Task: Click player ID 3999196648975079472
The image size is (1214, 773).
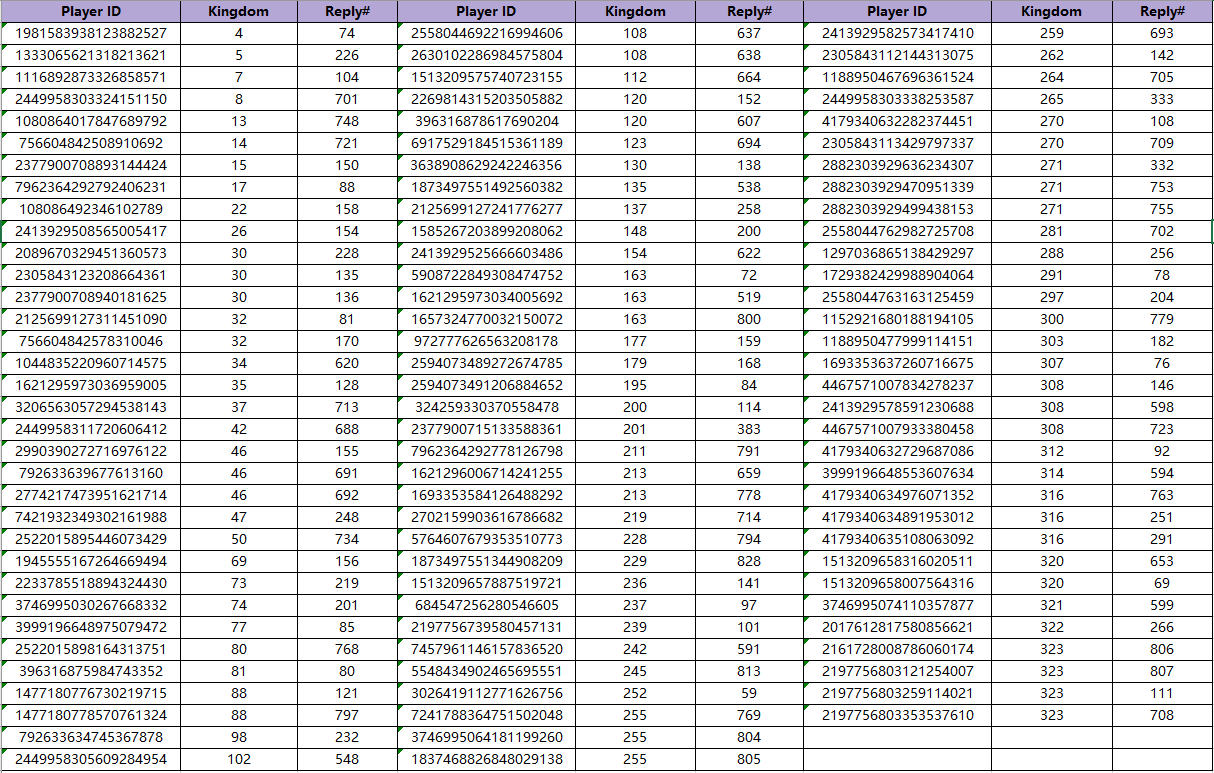Action: coord(91,628)
